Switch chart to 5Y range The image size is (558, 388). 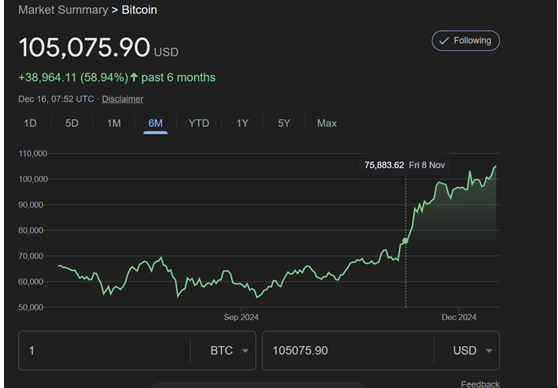(x=284, y=123)
